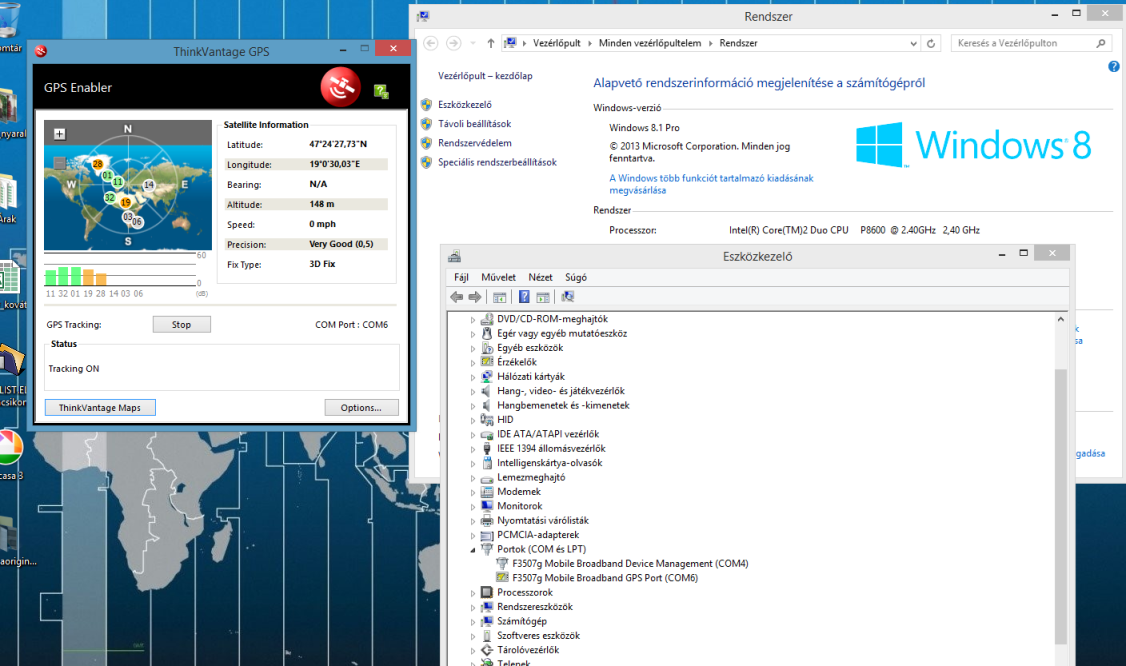
Task: Click Vezérlőpult – kezdőlap link
Action: (485, 75)
